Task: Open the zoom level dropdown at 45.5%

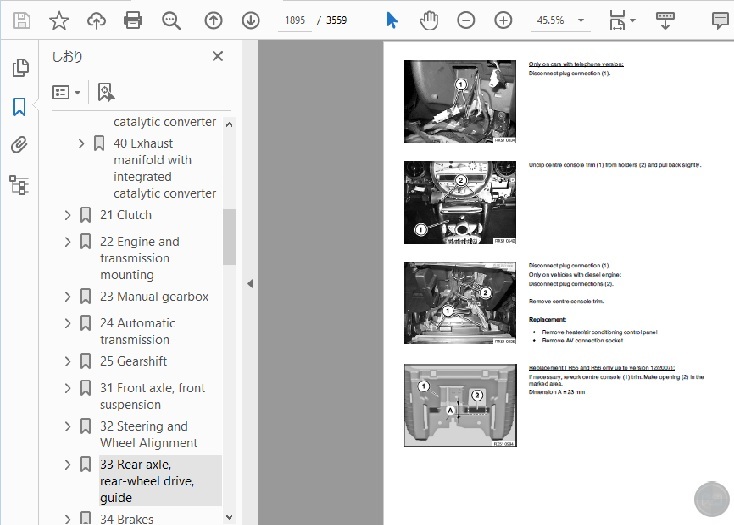Action: [x=581, y=21]
